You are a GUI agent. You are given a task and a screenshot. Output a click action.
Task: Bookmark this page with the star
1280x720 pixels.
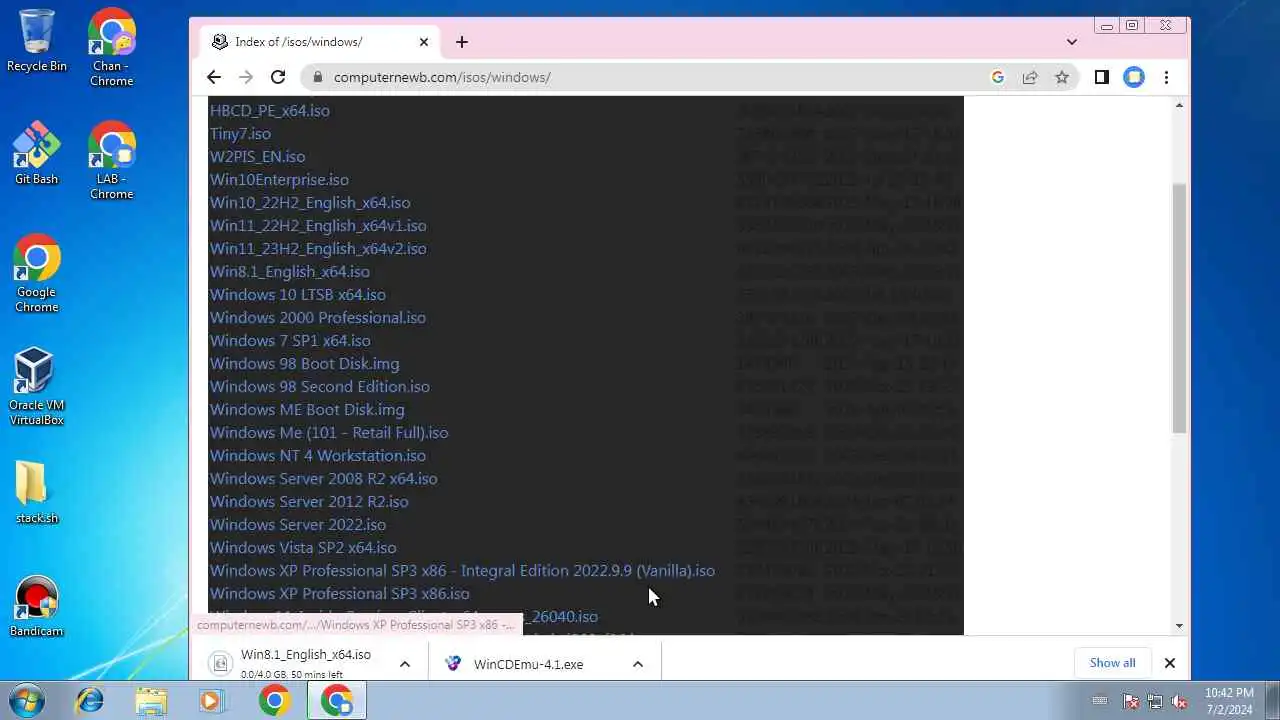tap(1062, 77)
